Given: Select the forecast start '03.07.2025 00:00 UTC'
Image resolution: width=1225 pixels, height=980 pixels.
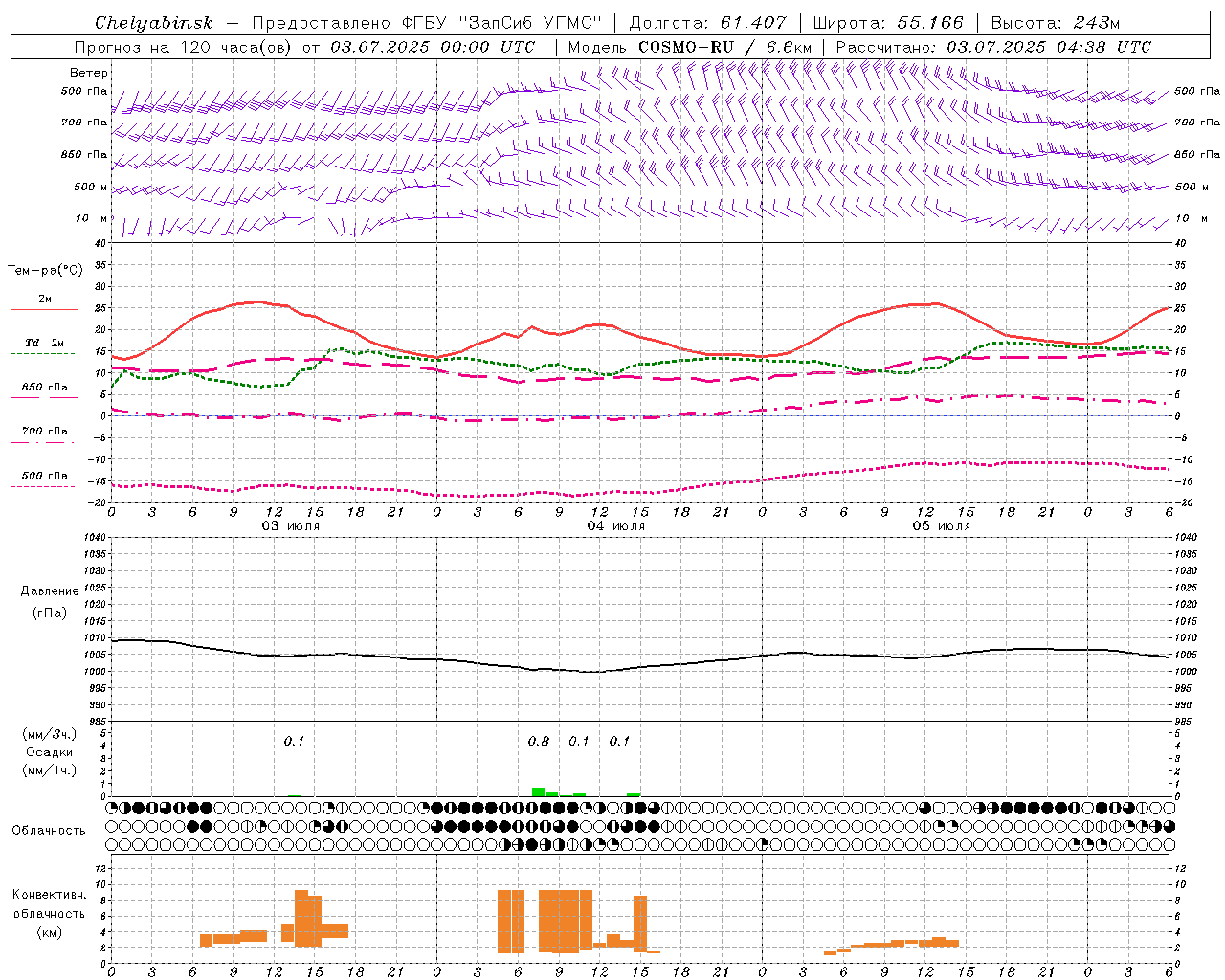Looking at the screenshot, I should (x=432, y=47).
